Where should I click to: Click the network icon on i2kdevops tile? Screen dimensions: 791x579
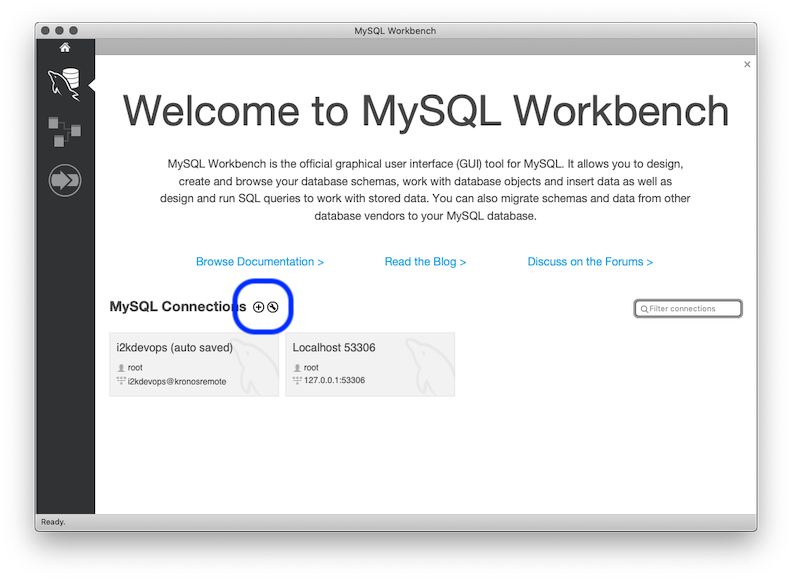121,381
